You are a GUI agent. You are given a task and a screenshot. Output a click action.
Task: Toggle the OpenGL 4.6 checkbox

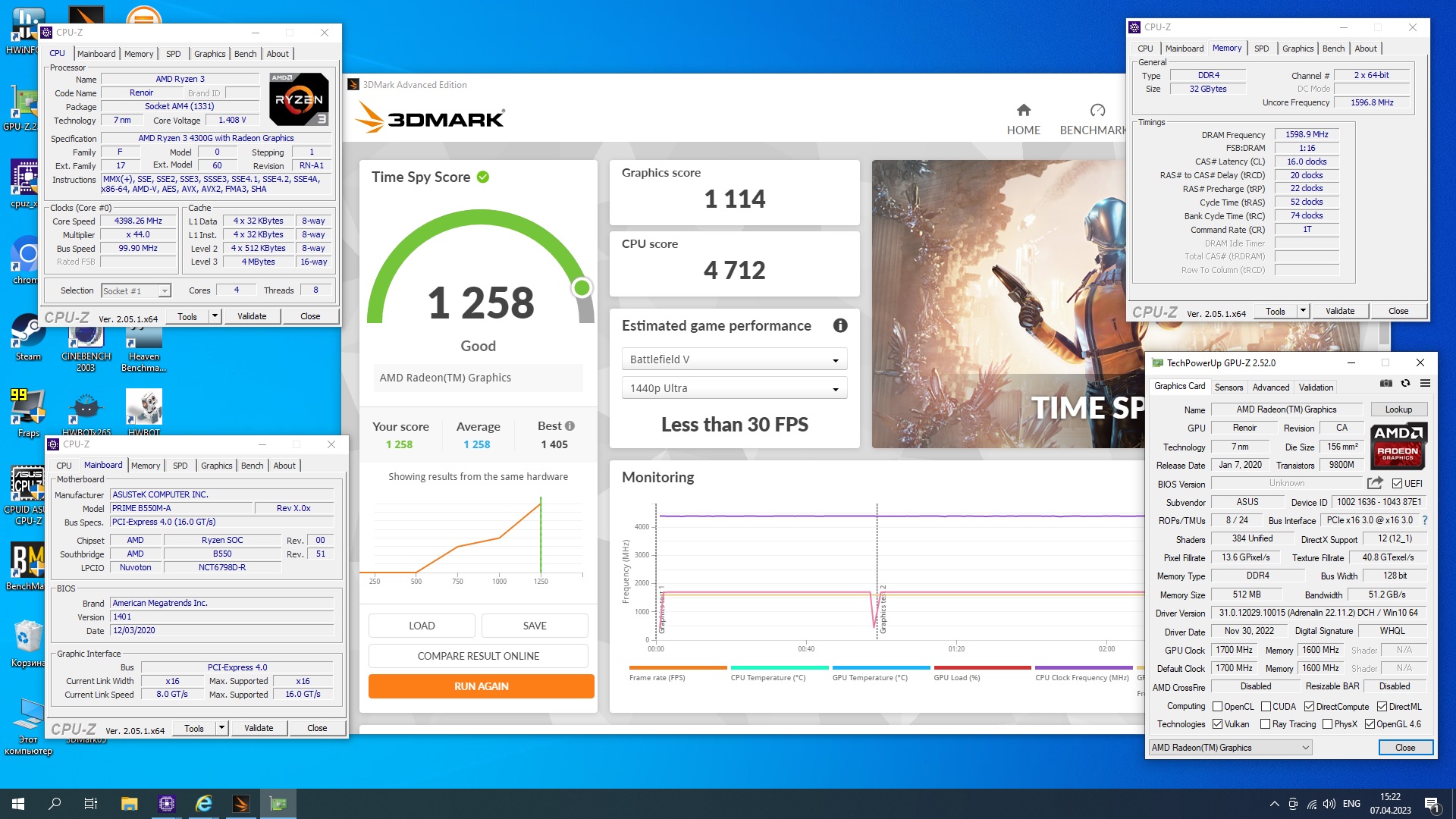pyautogui.click(x=1370, y=724)
